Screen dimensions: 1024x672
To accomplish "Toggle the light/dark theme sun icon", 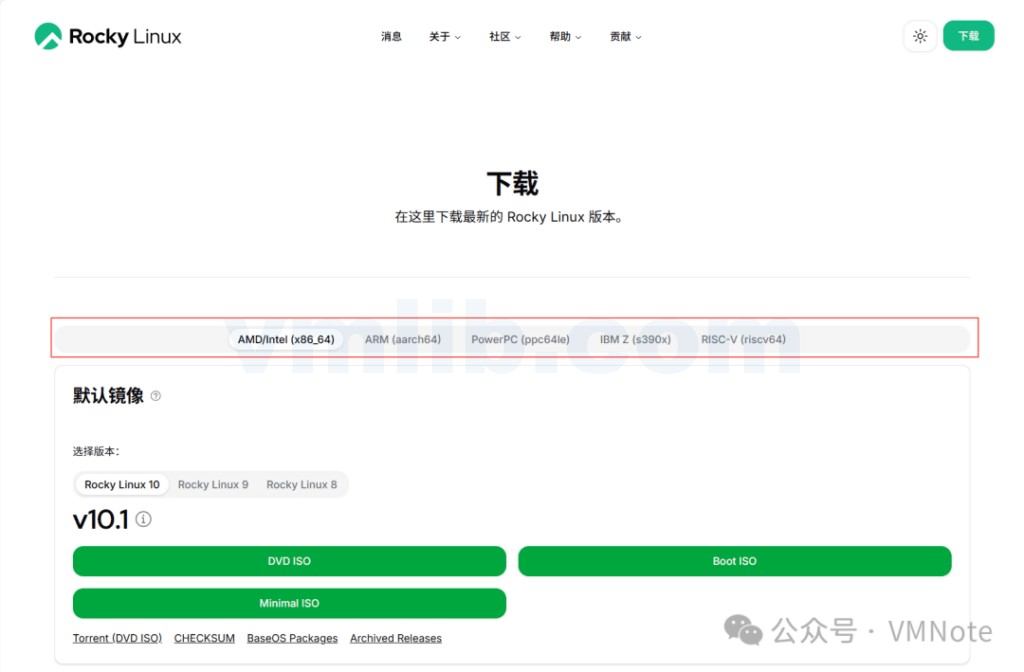I will tap(920, 36).
